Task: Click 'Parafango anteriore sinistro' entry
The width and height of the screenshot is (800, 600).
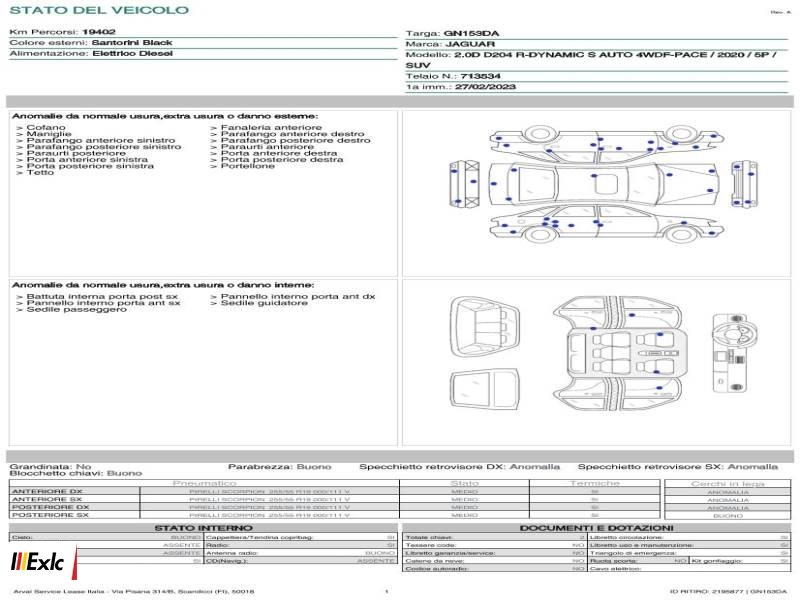Action: (101, 140)
